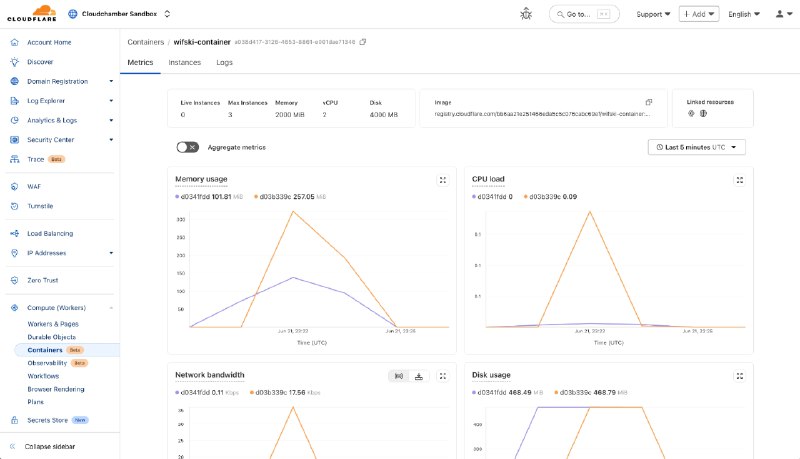The width and height of the screenshot is (800, 459).
Task: Expand Memory usage chart to fullscreen
Action: 442,180
